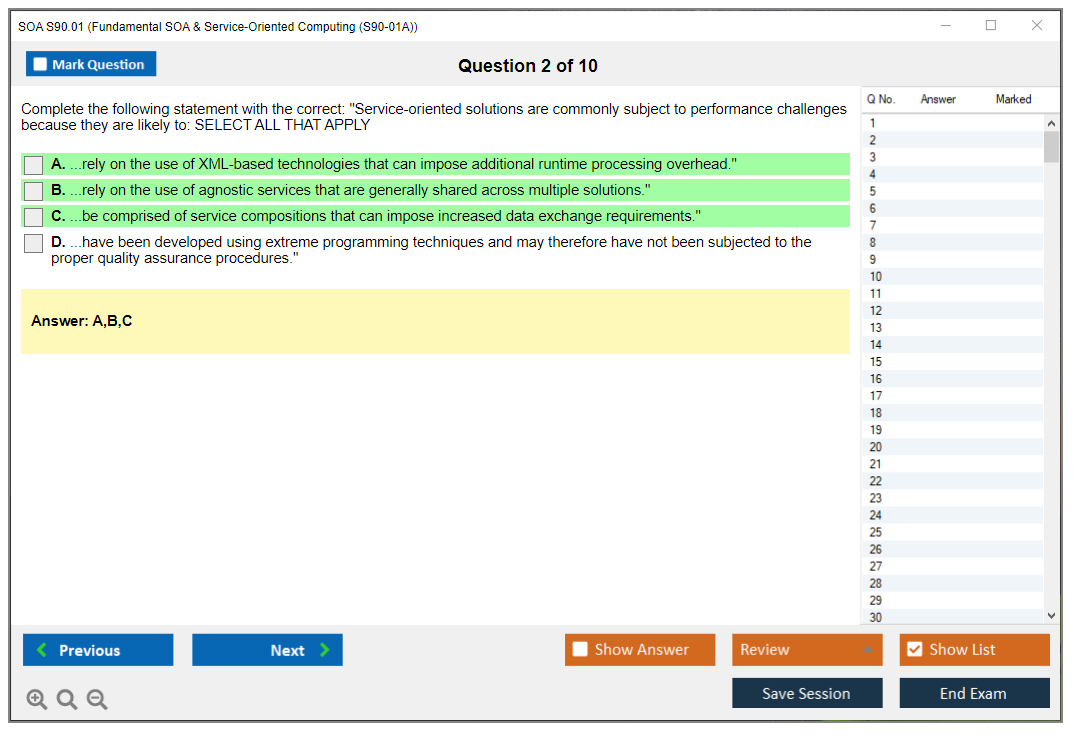Viewport: 1075px width, 735px height.
Task: Click the End Exam button
Action: point(974,693)
